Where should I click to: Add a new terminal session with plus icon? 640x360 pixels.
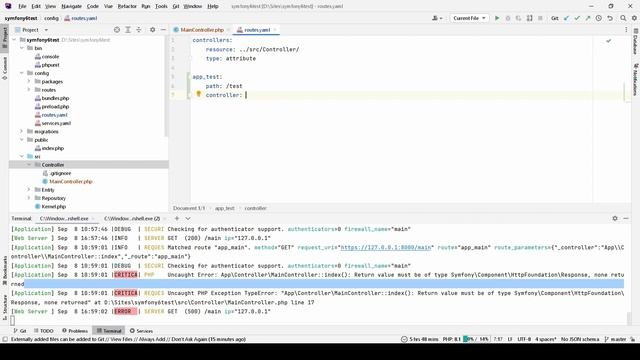pos(177,218)
